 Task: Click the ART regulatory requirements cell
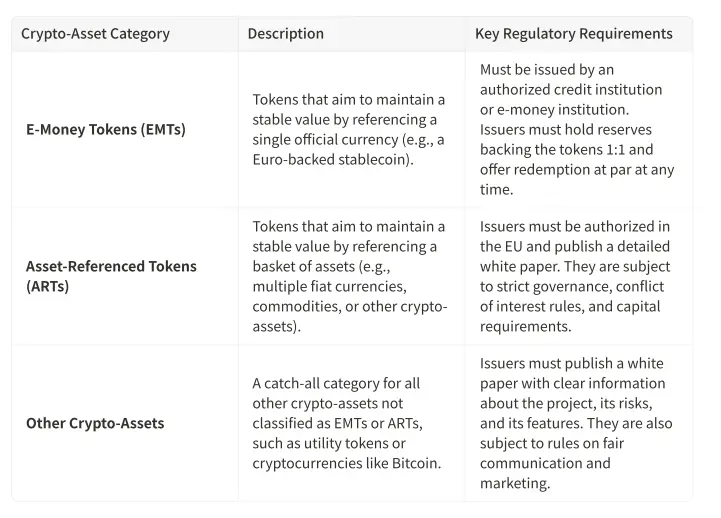(x=577, y=276)
